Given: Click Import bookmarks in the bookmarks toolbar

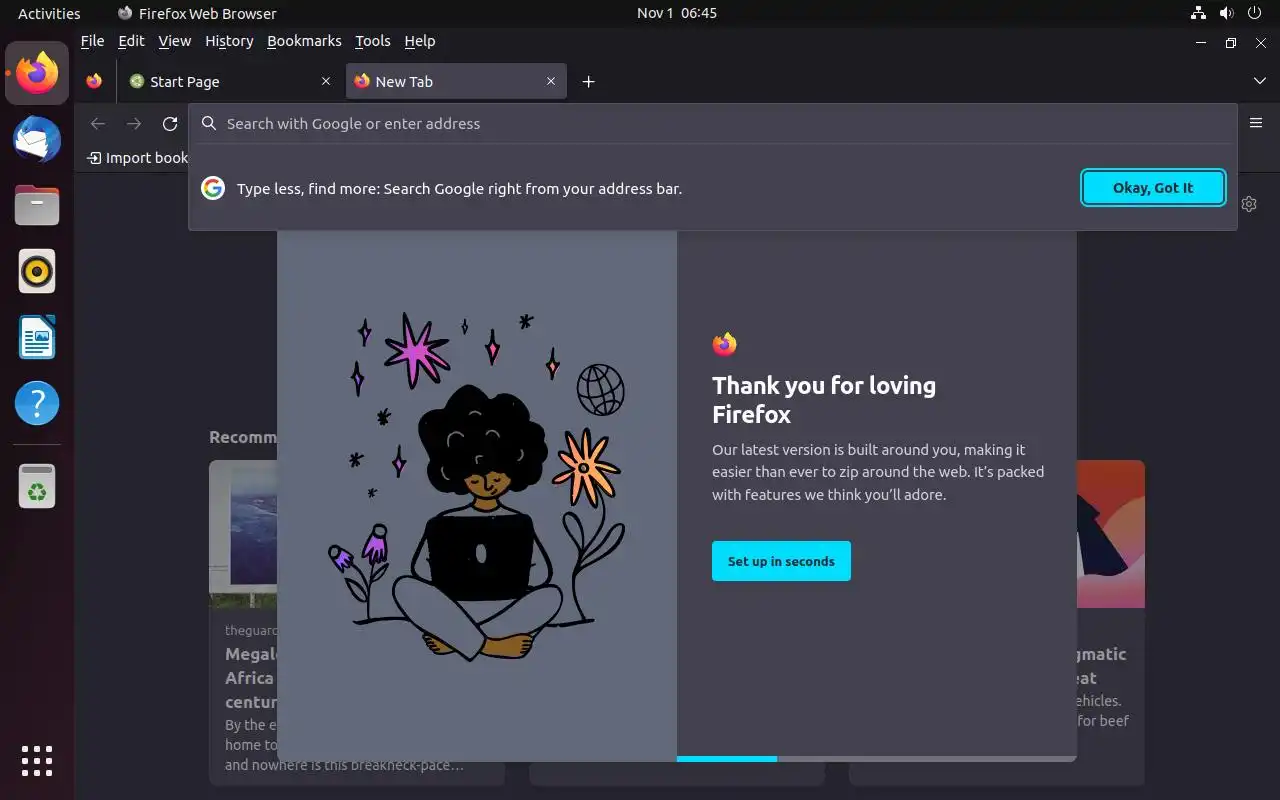Looking at the screenshot, I should [138, 158].
